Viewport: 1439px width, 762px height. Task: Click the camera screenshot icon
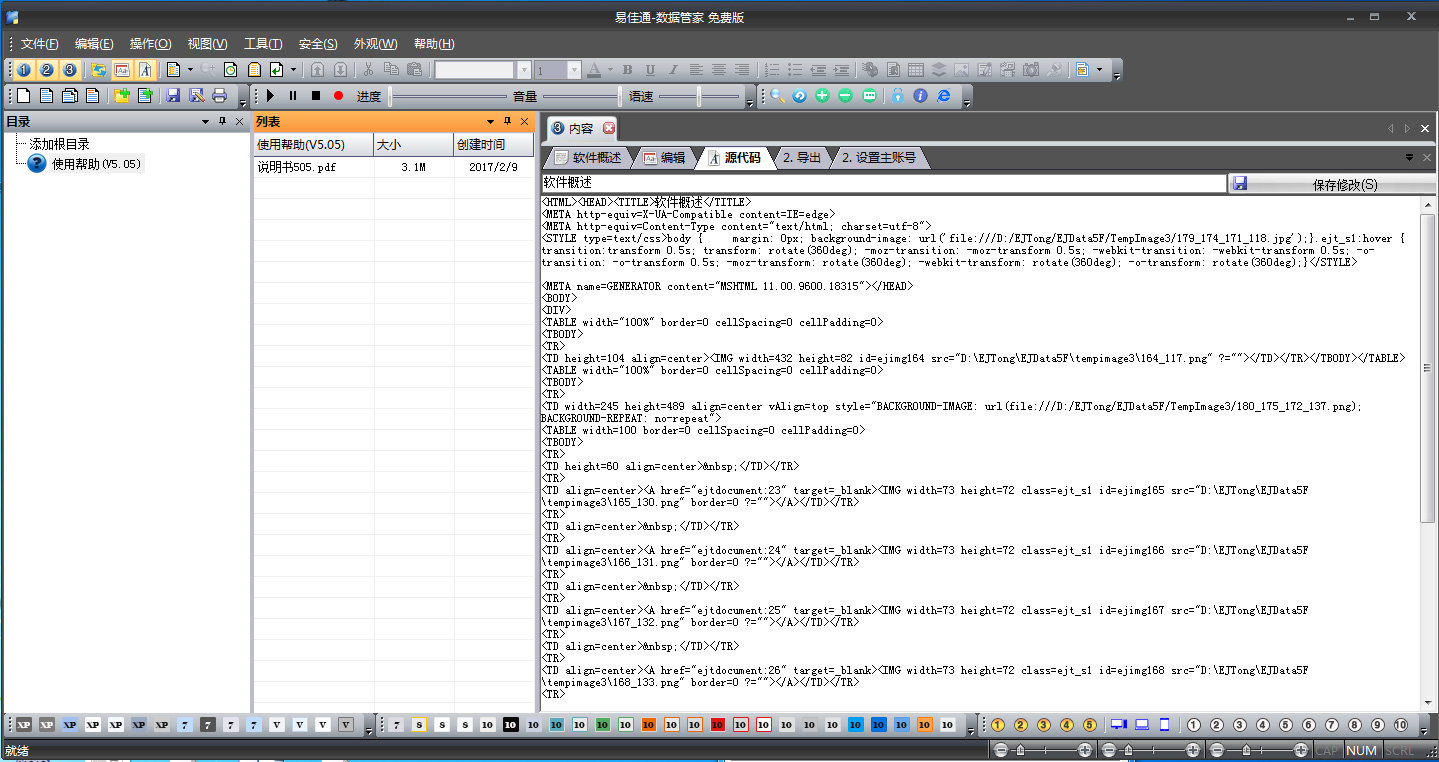(1030, 70)
